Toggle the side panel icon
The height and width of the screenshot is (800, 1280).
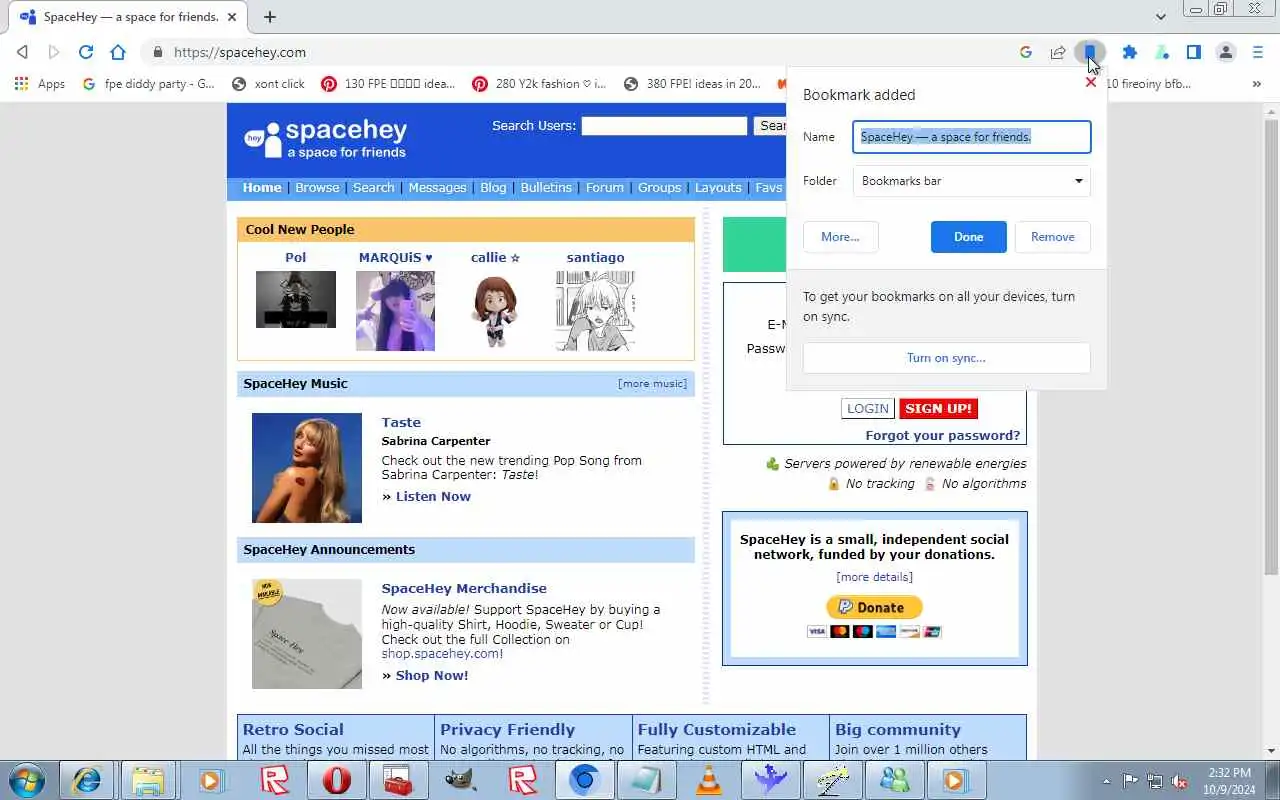1194,52
